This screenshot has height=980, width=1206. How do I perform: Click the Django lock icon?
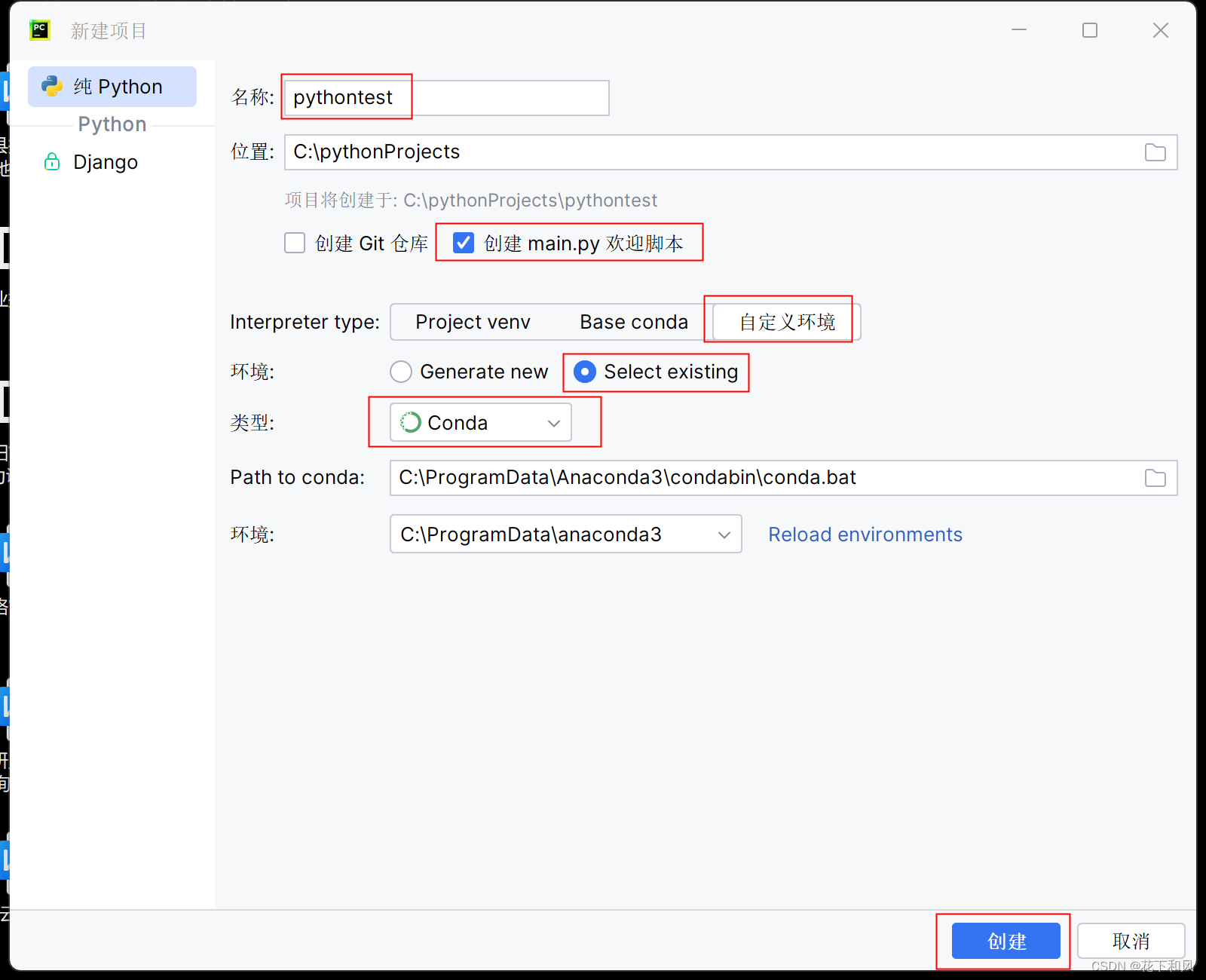(52, 161)
